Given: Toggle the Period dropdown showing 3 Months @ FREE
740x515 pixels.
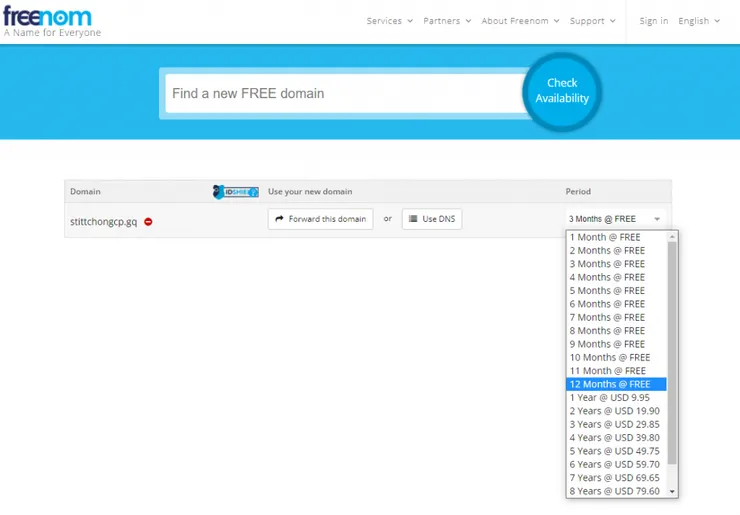Looking at the screenshot, I should tap(615, 219).
